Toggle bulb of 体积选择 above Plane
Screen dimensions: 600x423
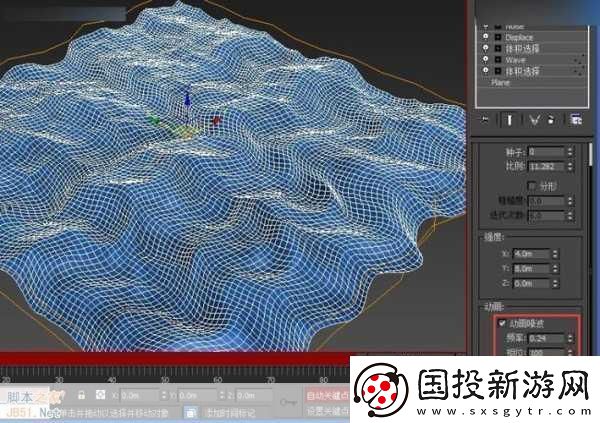point(485,71)
